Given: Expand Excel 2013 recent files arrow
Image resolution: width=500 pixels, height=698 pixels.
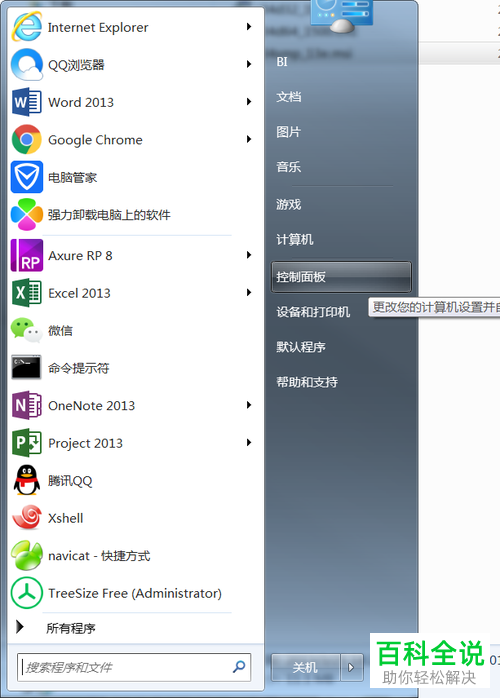Looking at the screenshot, I should [x=249, y=292].
